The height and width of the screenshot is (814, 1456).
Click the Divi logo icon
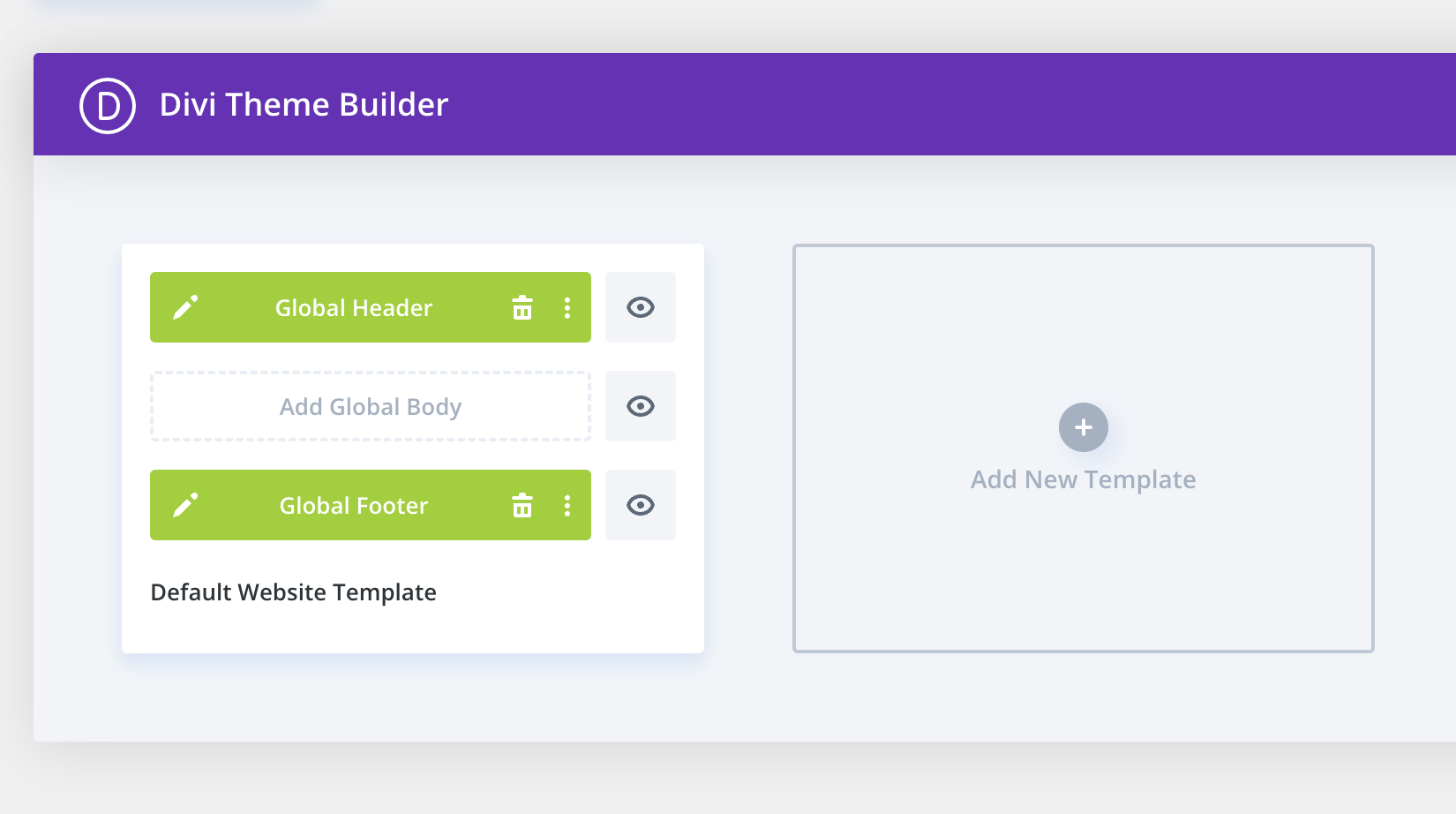click(x=108, y=106)
